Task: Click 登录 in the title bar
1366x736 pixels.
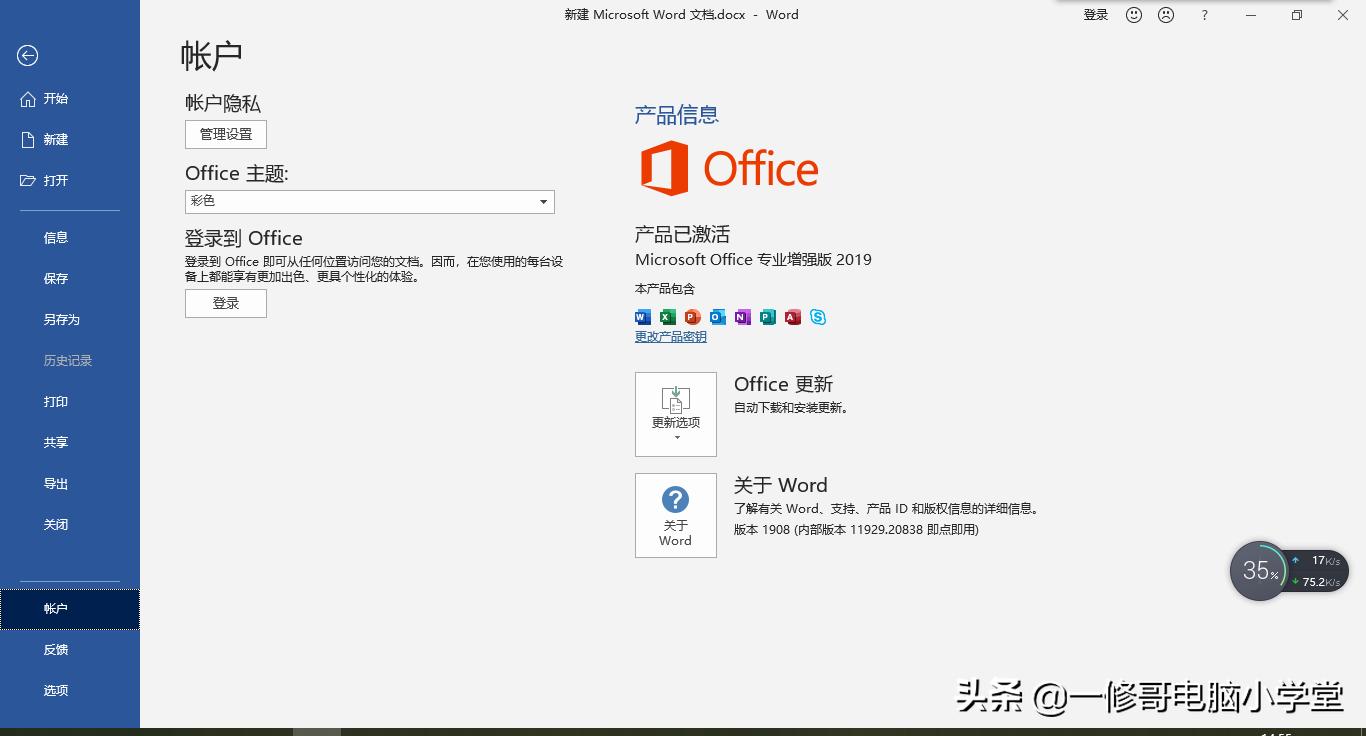Action: click(x=1096, y=15)
